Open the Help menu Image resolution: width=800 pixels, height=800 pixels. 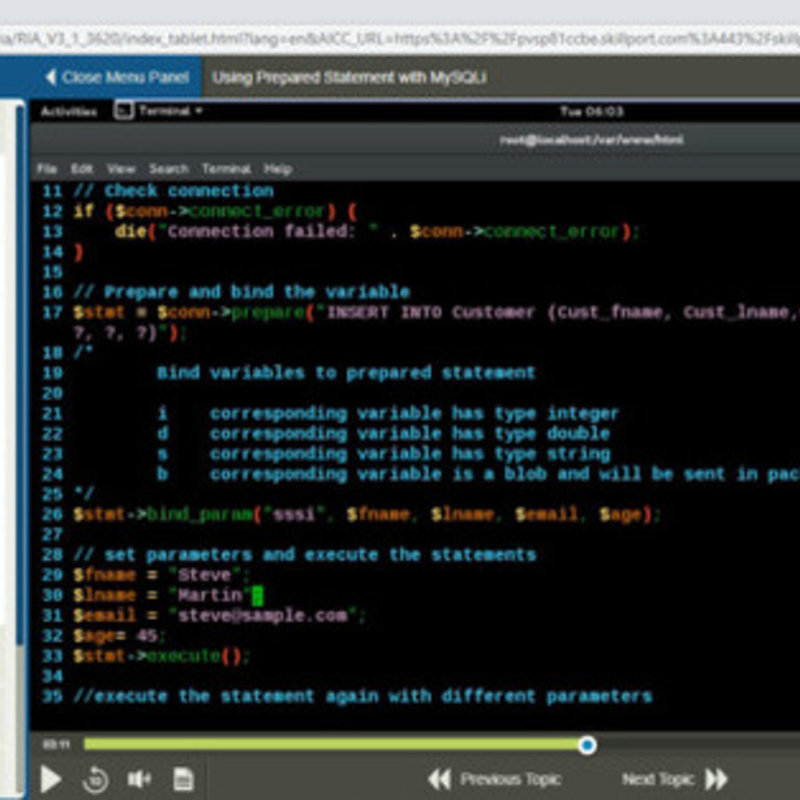point(278,169)
